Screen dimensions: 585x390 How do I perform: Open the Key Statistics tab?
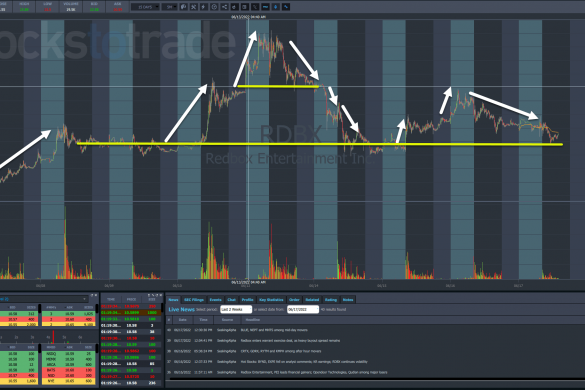[x=271, y=300]
